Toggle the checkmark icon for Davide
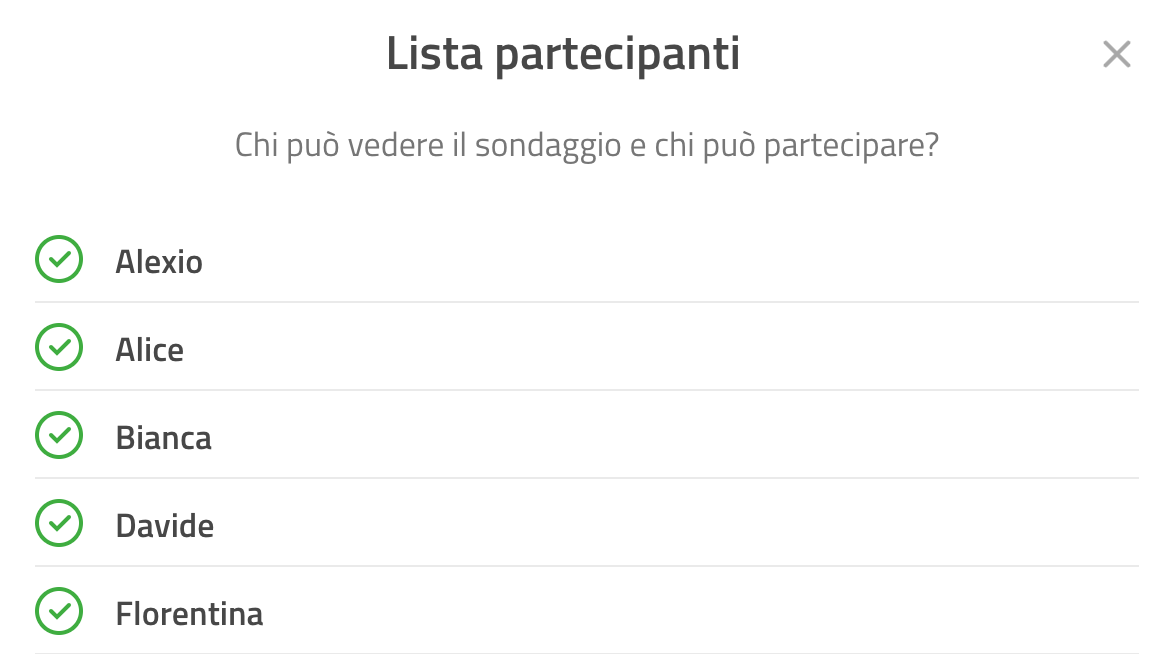This screenshot has height=654, width=1160. [x=58, y=523]
